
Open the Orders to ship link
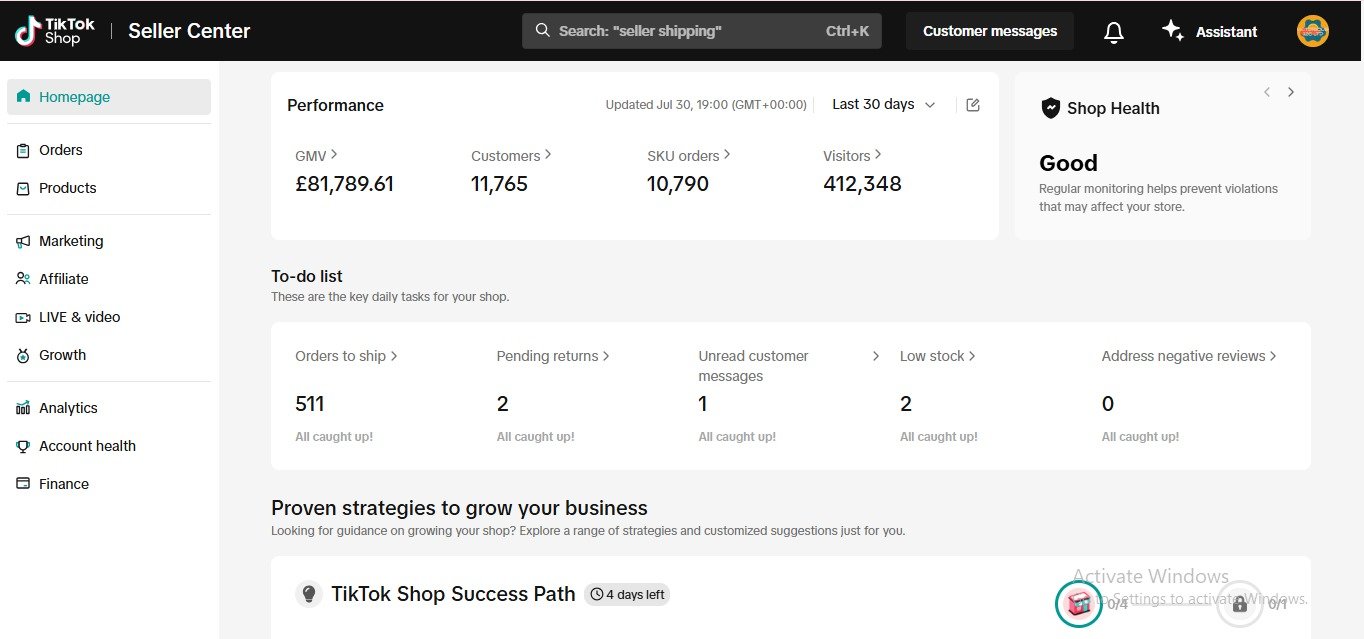[x=346, y=356]
